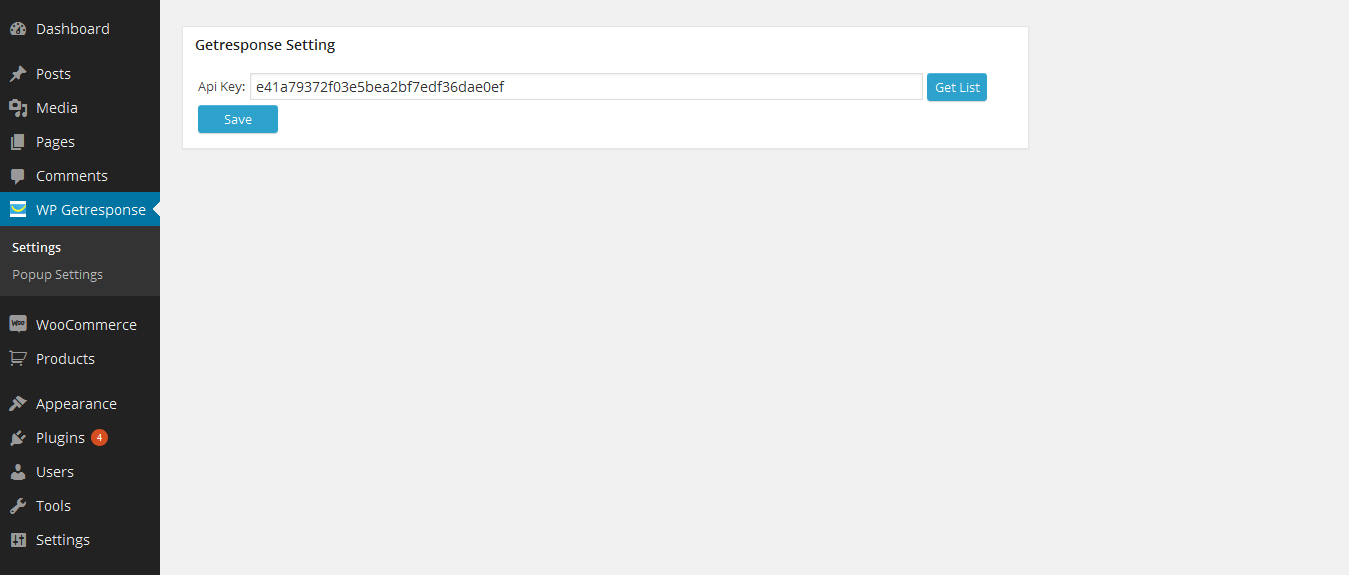Screen dimensions: 1349x575
Task: Focus the Api Key input field
Action: [x=586, y=87]
